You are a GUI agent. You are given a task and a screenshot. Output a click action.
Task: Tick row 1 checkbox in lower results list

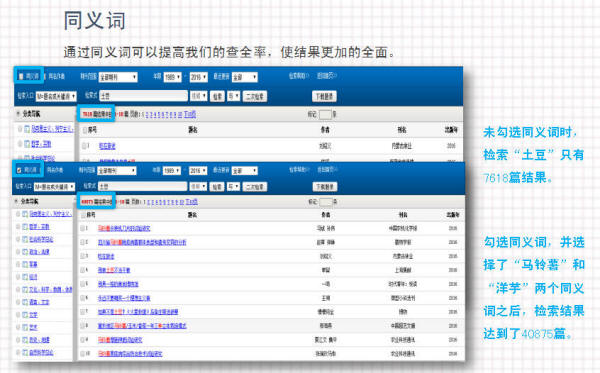82,228
